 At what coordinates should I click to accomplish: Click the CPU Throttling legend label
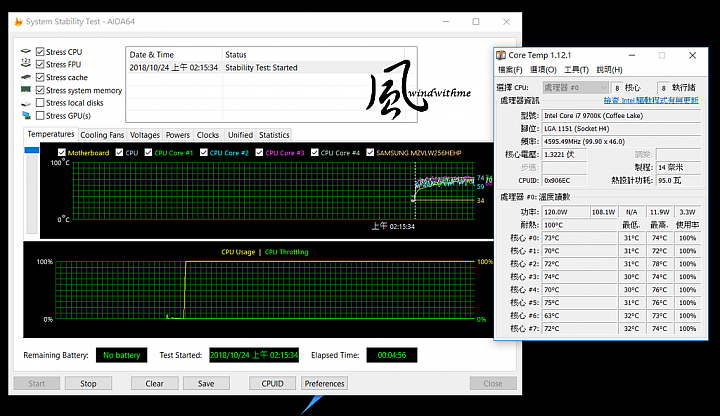pyautogui.click(x=287, y=252)
